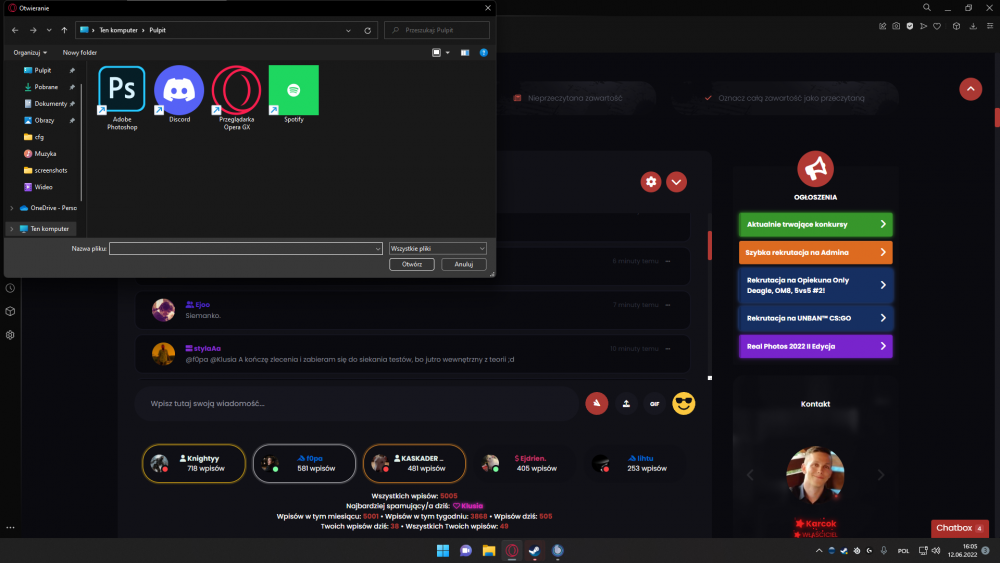The image size is (1000, 563).
Task: Open Steam from the taskbar
Action: [534, 551]
